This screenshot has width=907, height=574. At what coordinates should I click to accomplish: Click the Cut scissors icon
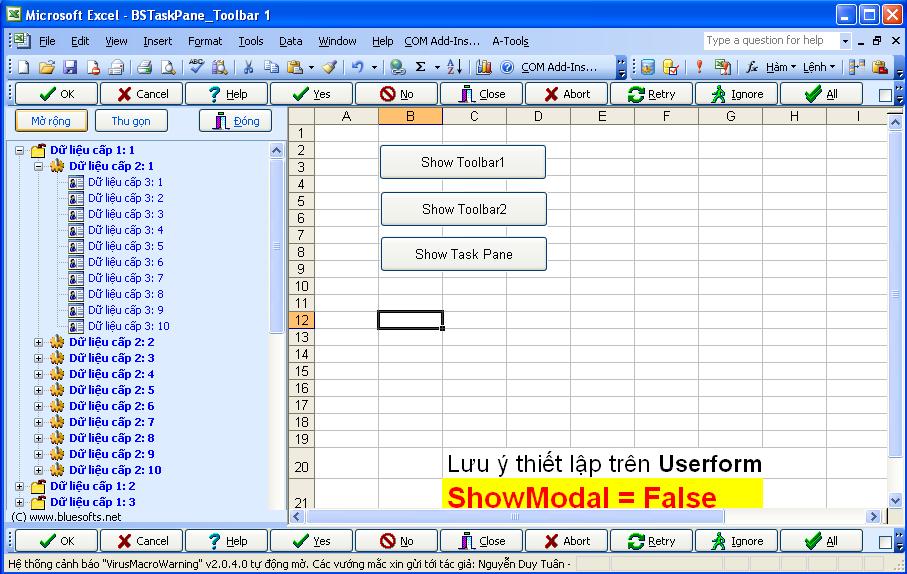point(248,67)
